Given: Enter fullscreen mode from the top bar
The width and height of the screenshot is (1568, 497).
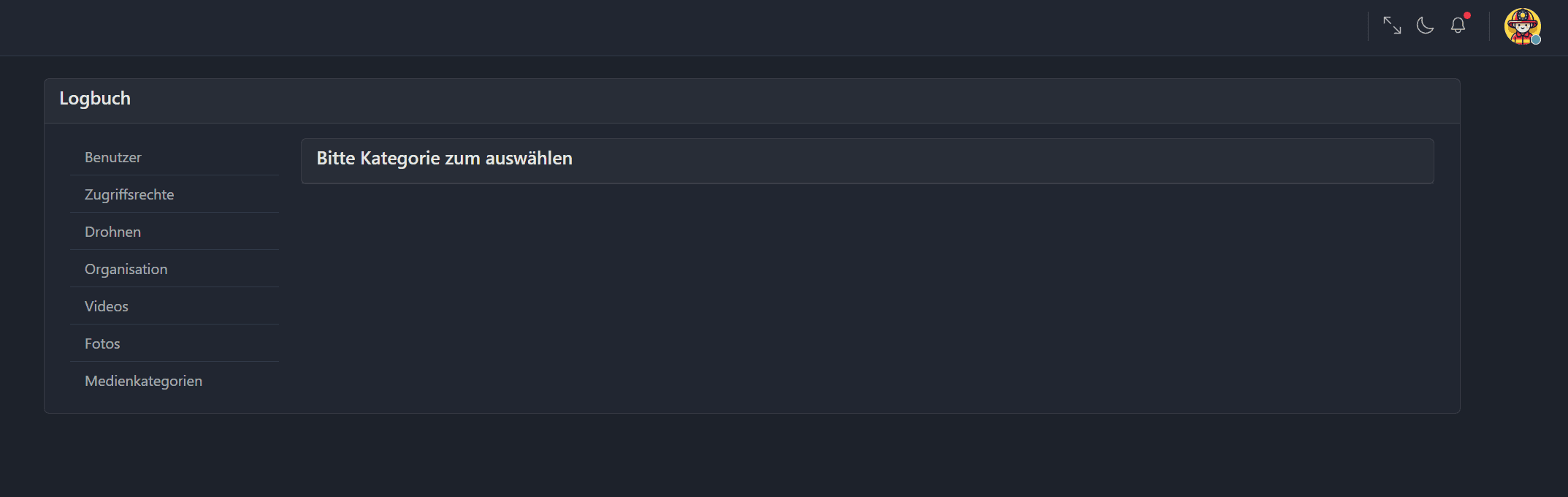Looking at the screenshot, I should [1392, 26].
